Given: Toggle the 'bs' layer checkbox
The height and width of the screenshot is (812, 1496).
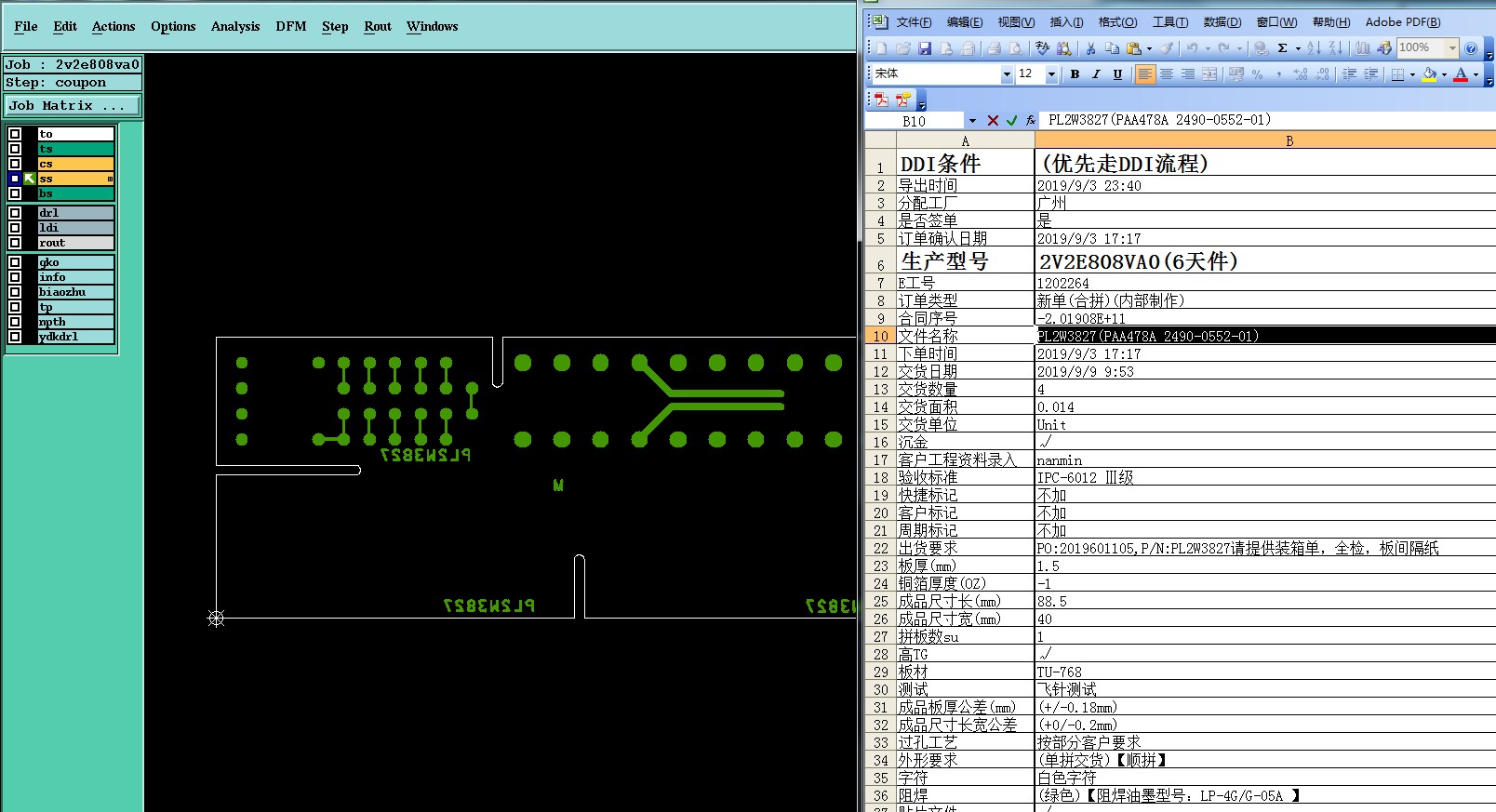Looking at the screenshot, I should tap(15, 193).
